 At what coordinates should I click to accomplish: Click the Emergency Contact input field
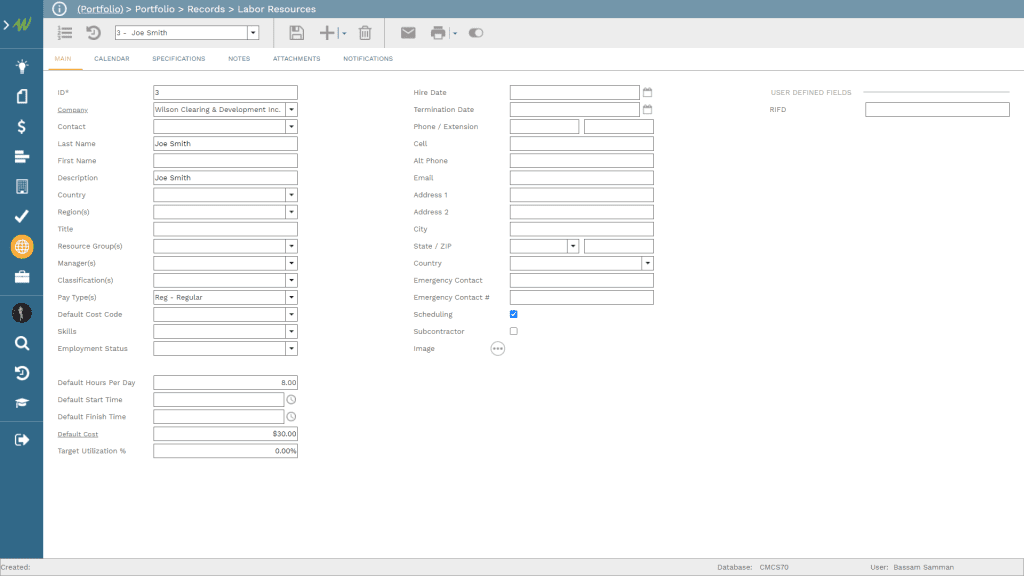(x=581, y=280)
